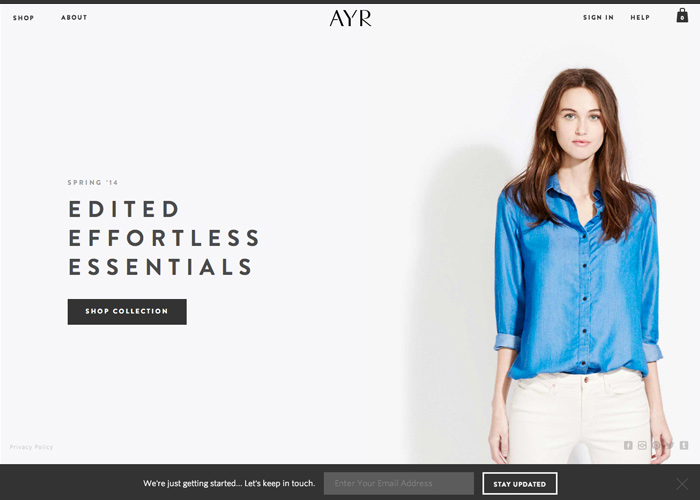
Task: Click the AYR logo at top center
Action: pos(350,18)
